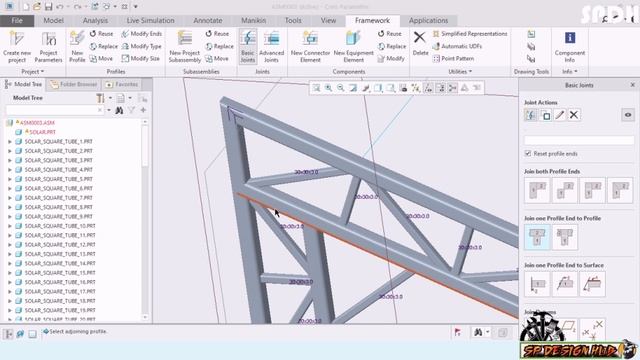Select third Join both Profile Ends option
This screenshot has height=360, width=640.
[593, 190]
